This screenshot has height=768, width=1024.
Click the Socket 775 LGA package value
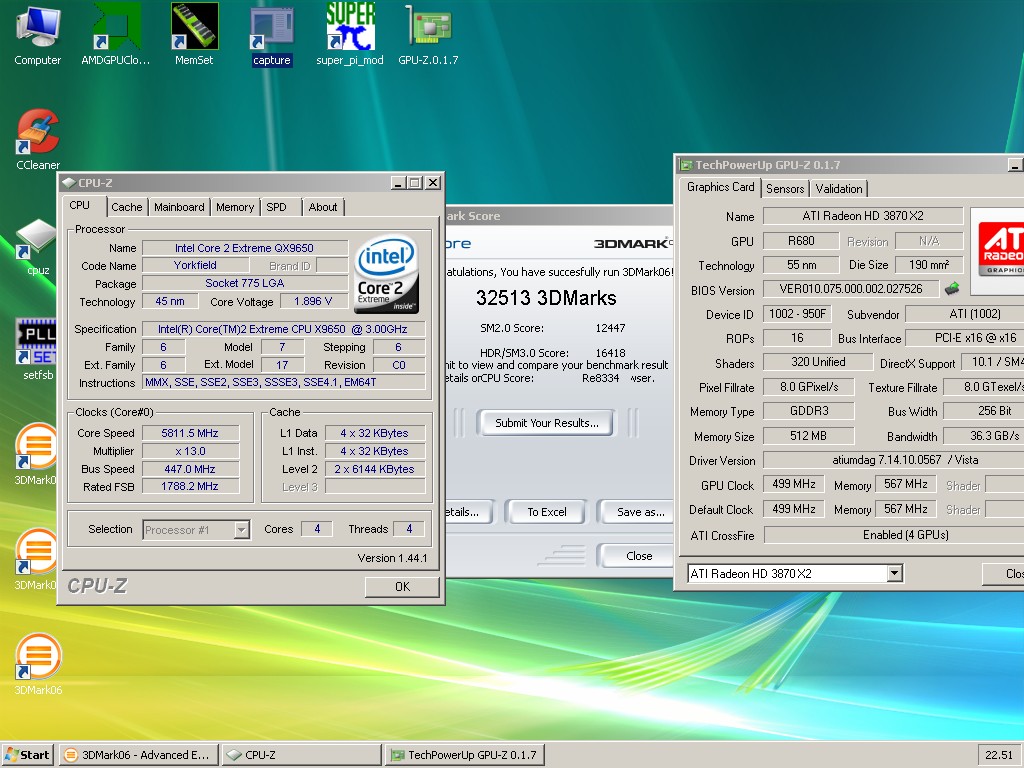coord(245,283)
